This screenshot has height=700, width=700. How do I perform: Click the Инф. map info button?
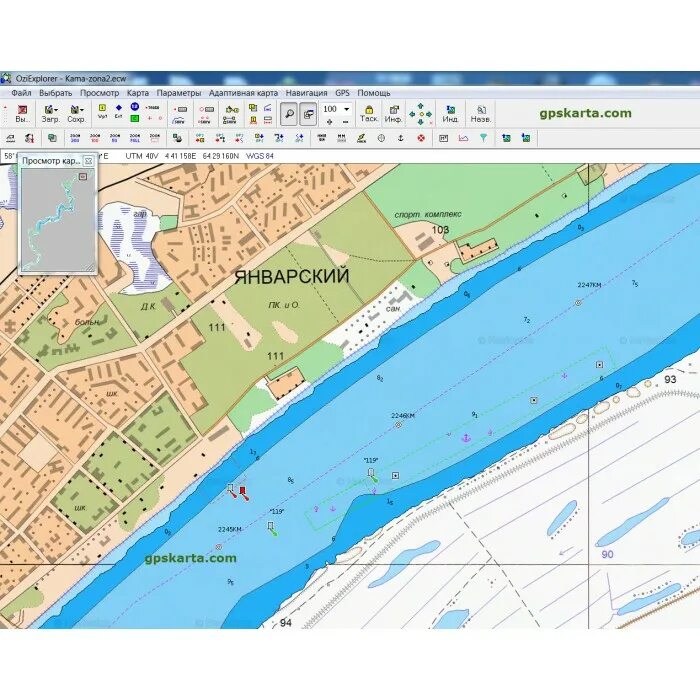tap(393, 114)
